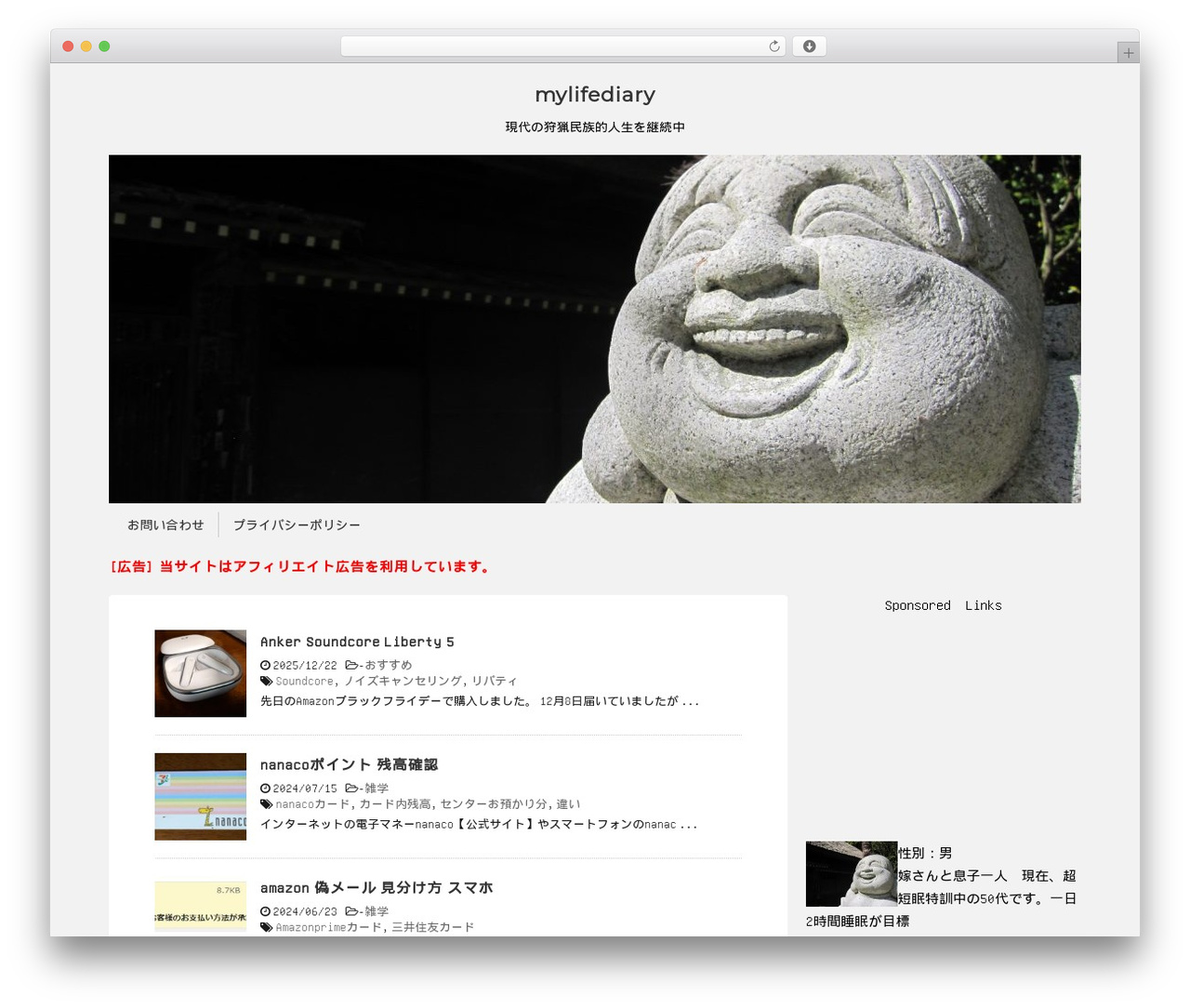
Task: Click clock icon next to 2025/12/22
Action: (x=265, y=665)
